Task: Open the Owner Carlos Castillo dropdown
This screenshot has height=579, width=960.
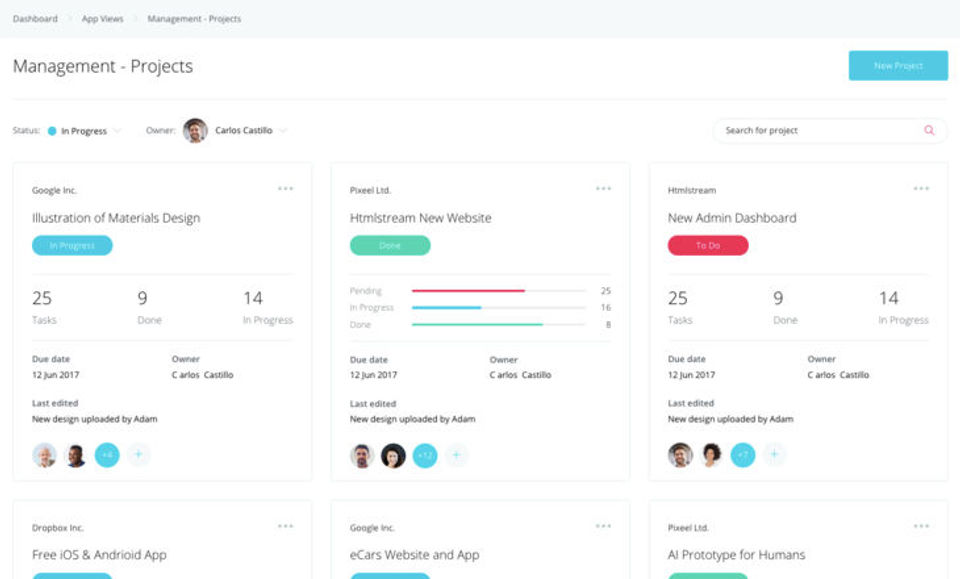Action: pos(235,130)
